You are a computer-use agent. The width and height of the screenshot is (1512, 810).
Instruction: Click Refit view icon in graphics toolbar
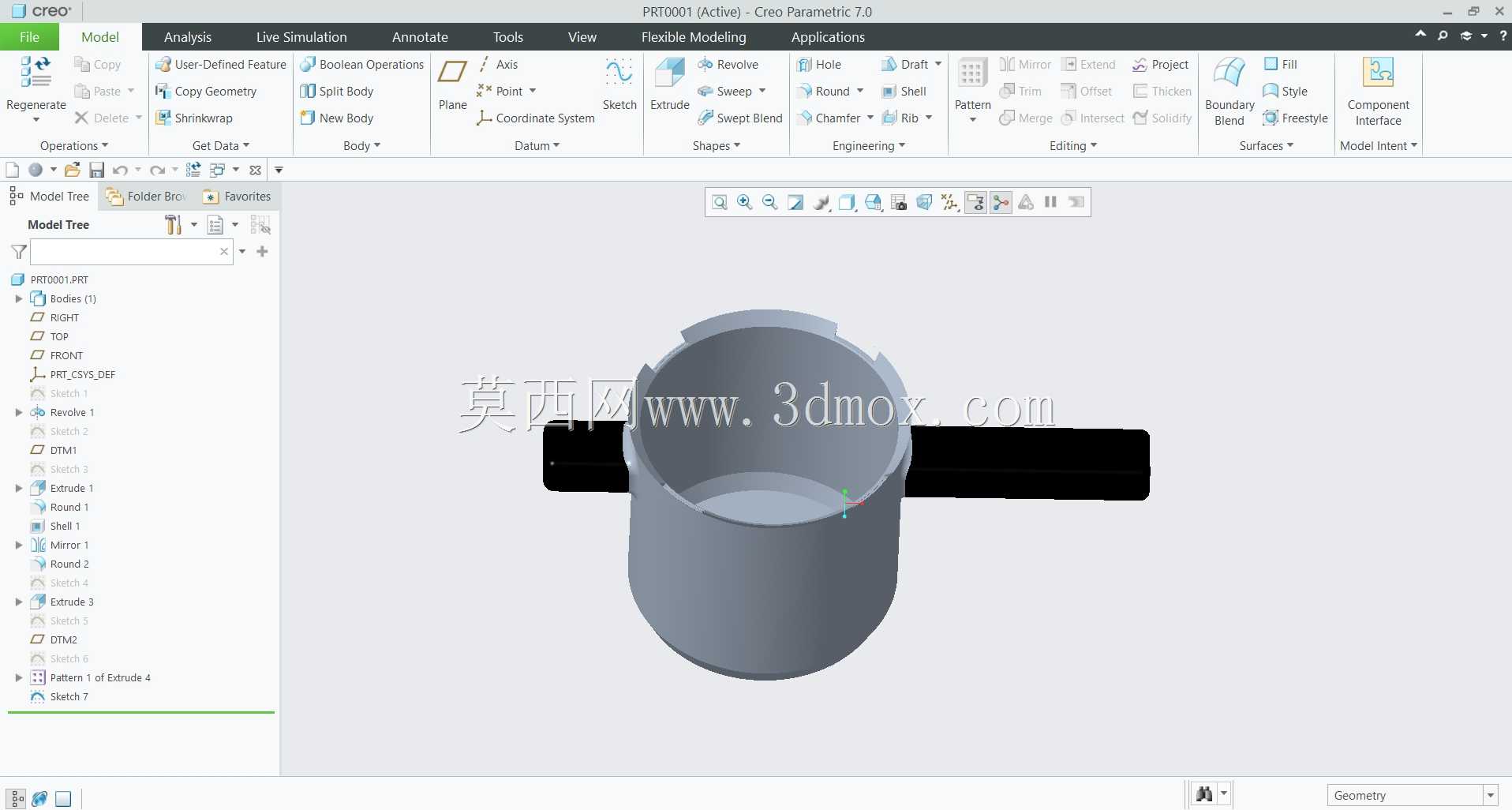tap(720, 203)
